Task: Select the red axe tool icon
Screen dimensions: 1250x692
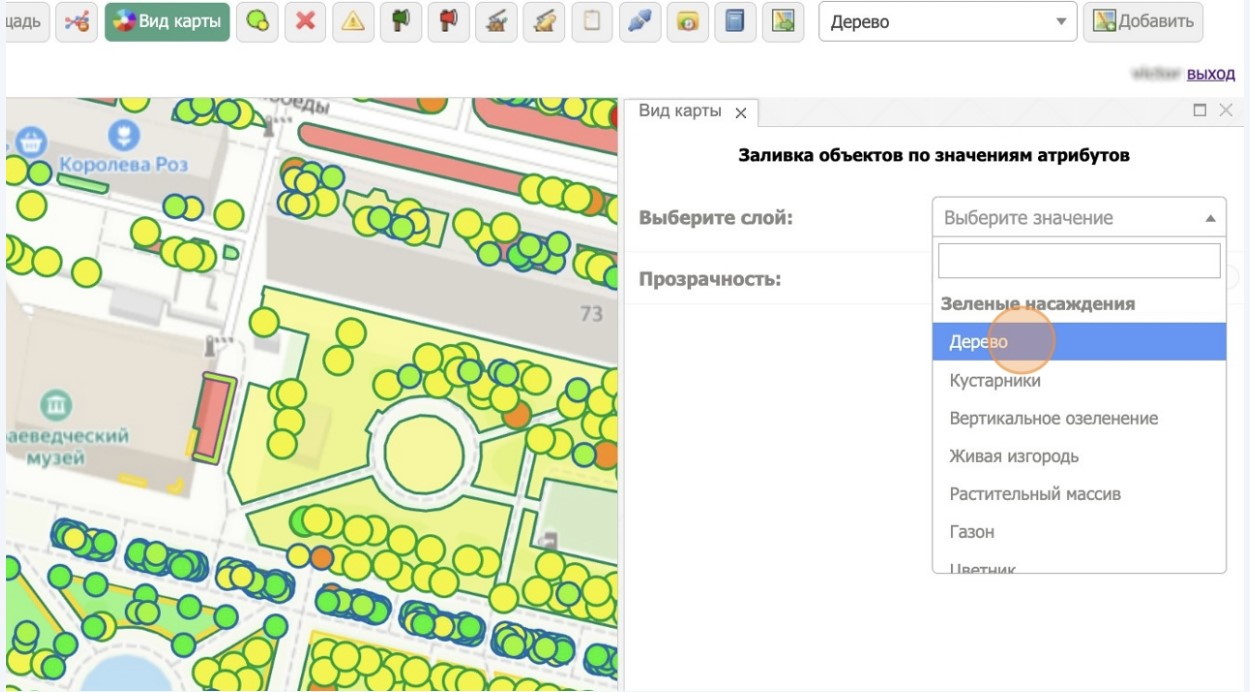Action: pyautogui.click(x=448, y=22)
